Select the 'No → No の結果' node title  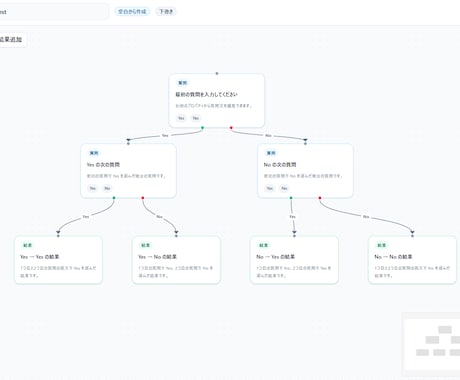(393, 257)
